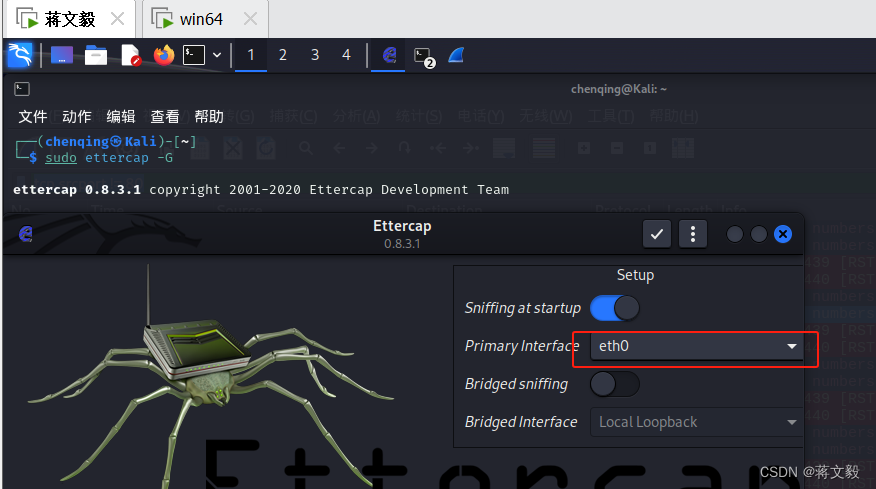The height and width of the screenshot is (489, 876).
Task: Open the Bridged Interface Local Loopback dropdown
Action: (x=697, y=422)
